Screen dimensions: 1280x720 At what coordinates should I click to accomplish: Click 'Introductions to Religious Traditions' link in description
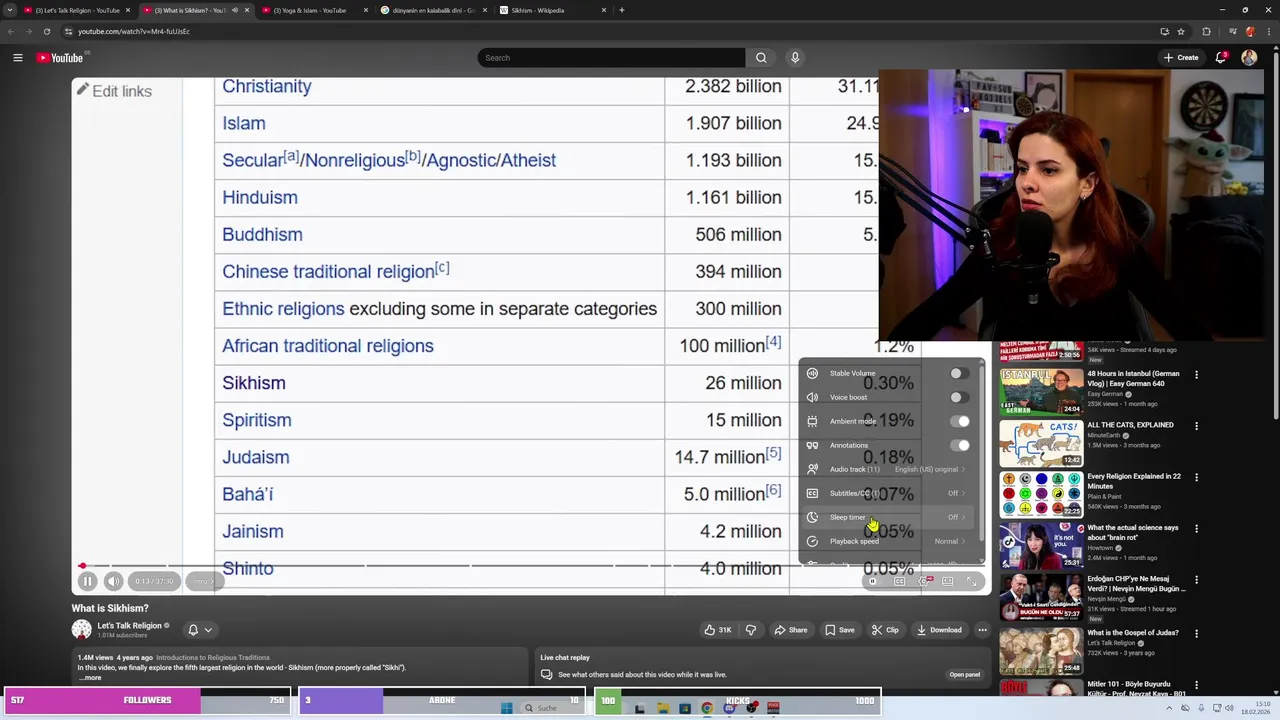click(212, 658)
